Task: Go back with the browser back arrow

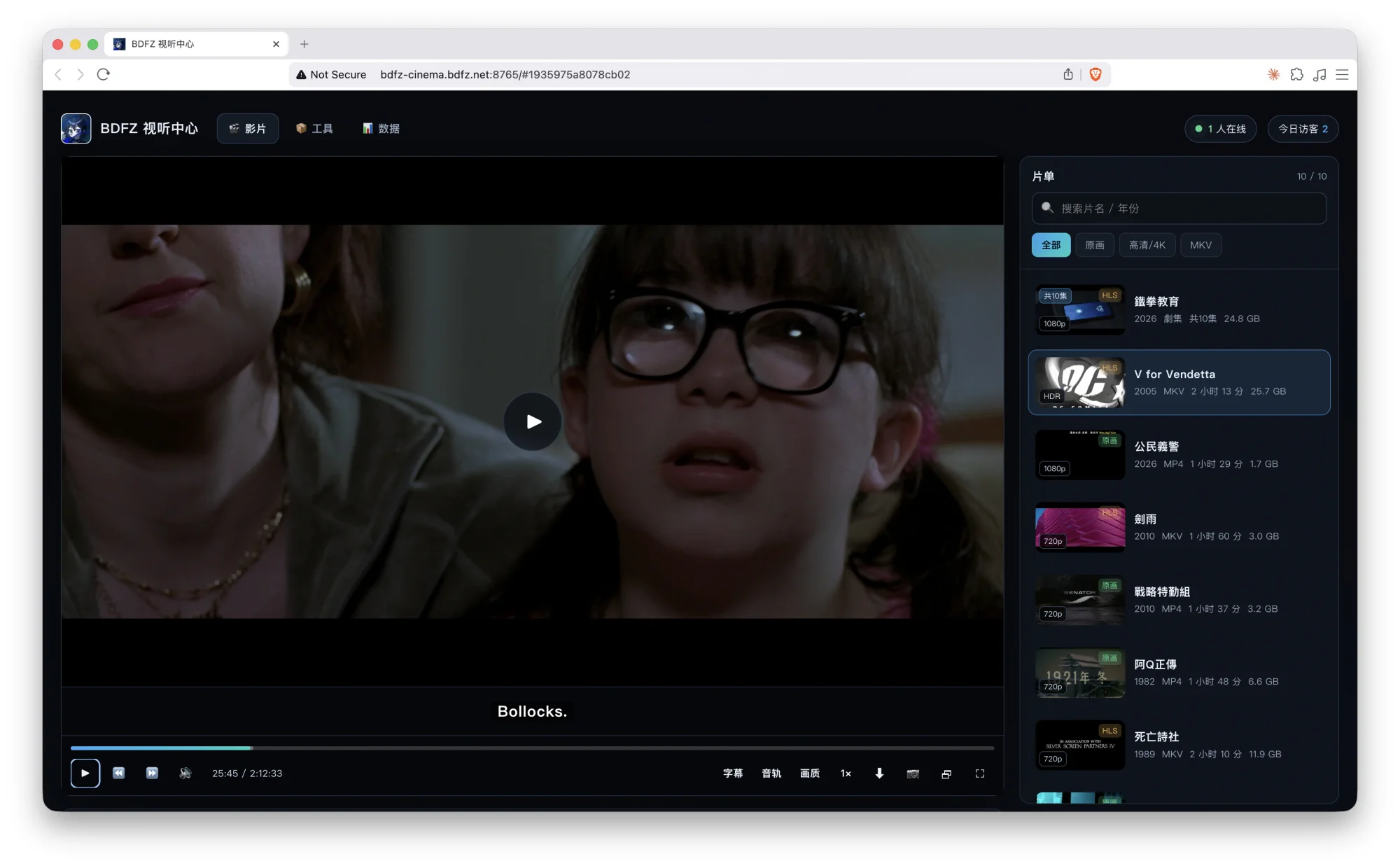Action: tap(58, 74)
